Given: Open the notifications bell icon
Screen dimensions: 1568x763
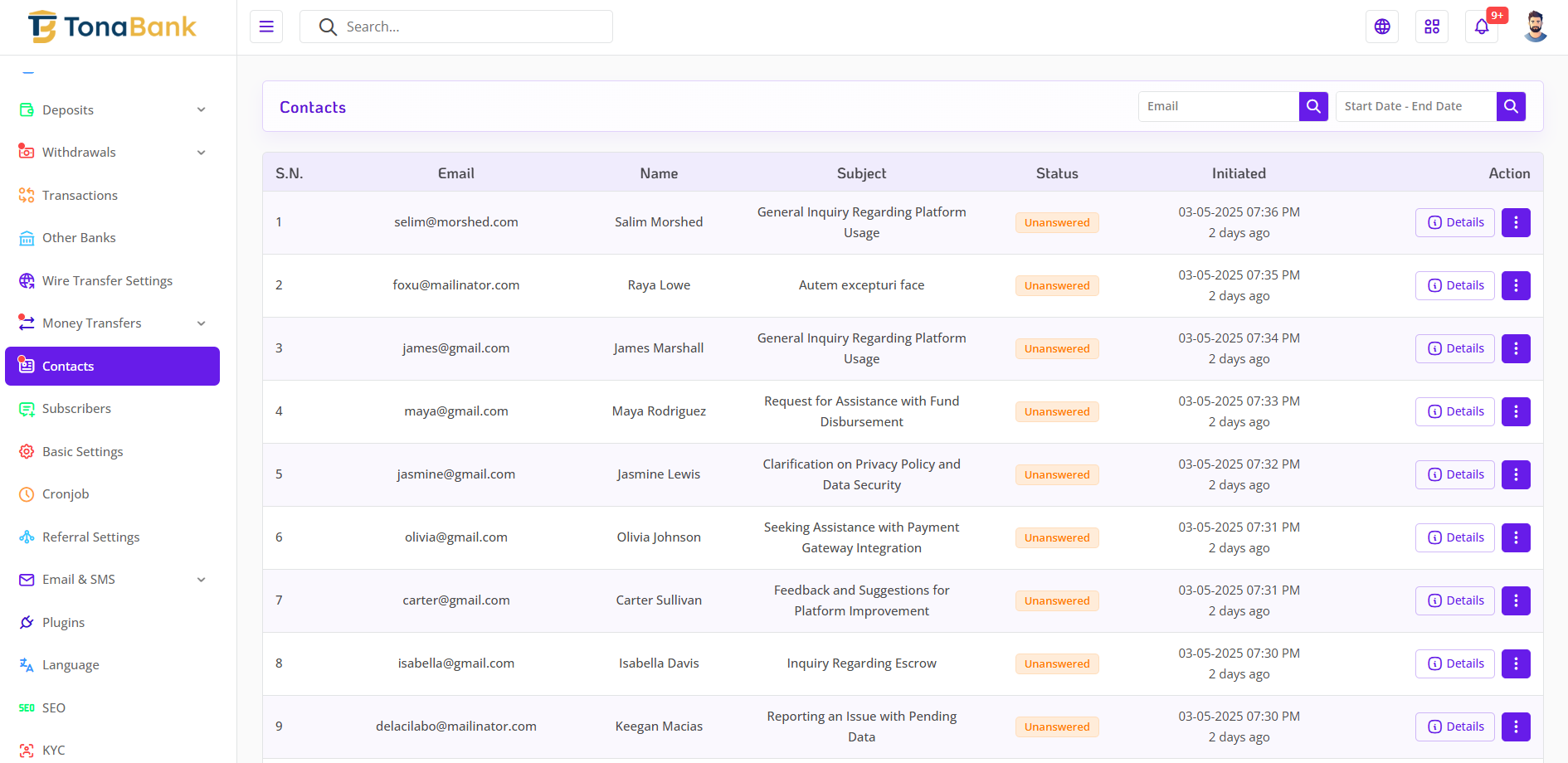Looking at the screenshot, I should (1482, 27).
